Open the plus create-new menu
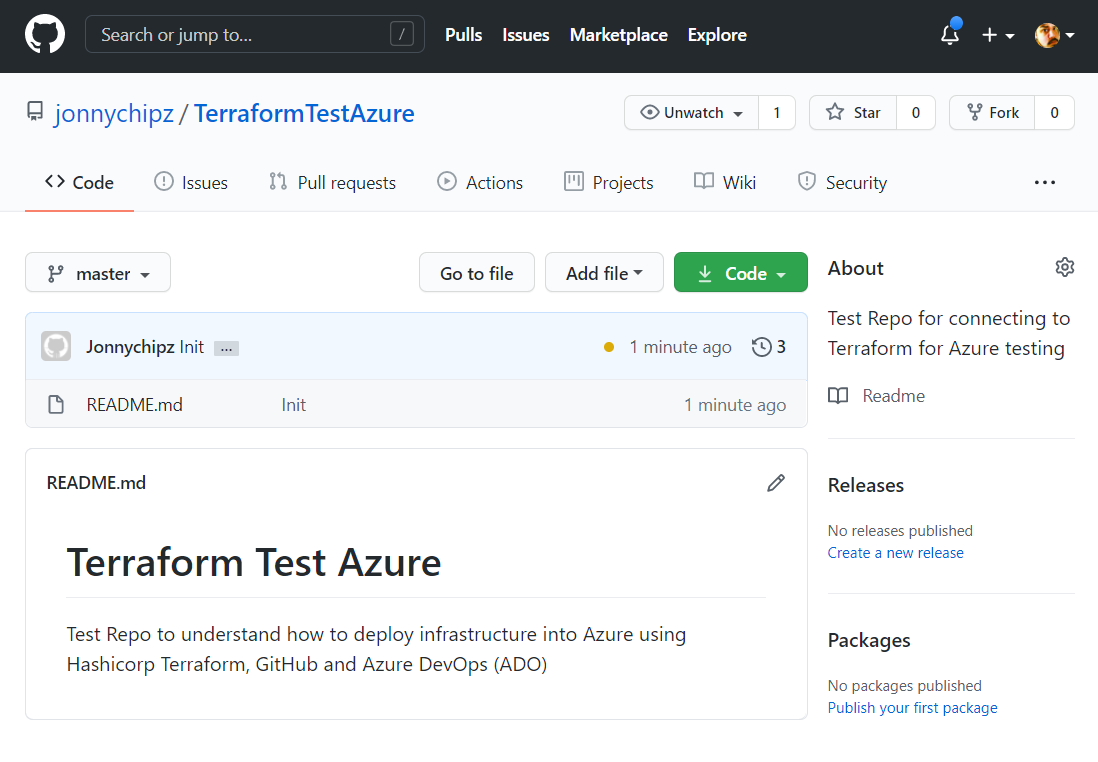 click(x=997, y=35)
